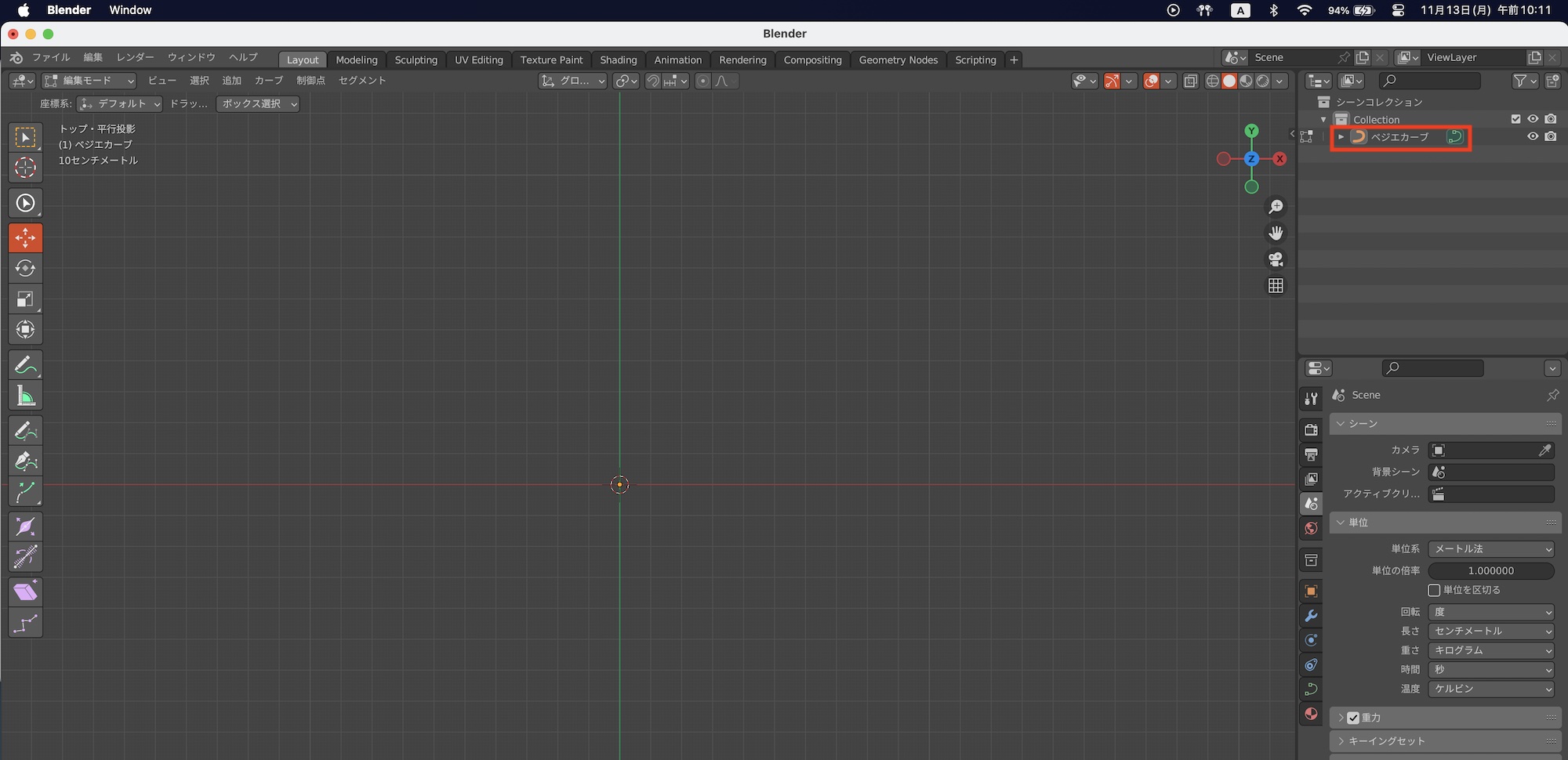Select the Rotate tool
Screen dimensions: 1568x760
coord(25,269)
